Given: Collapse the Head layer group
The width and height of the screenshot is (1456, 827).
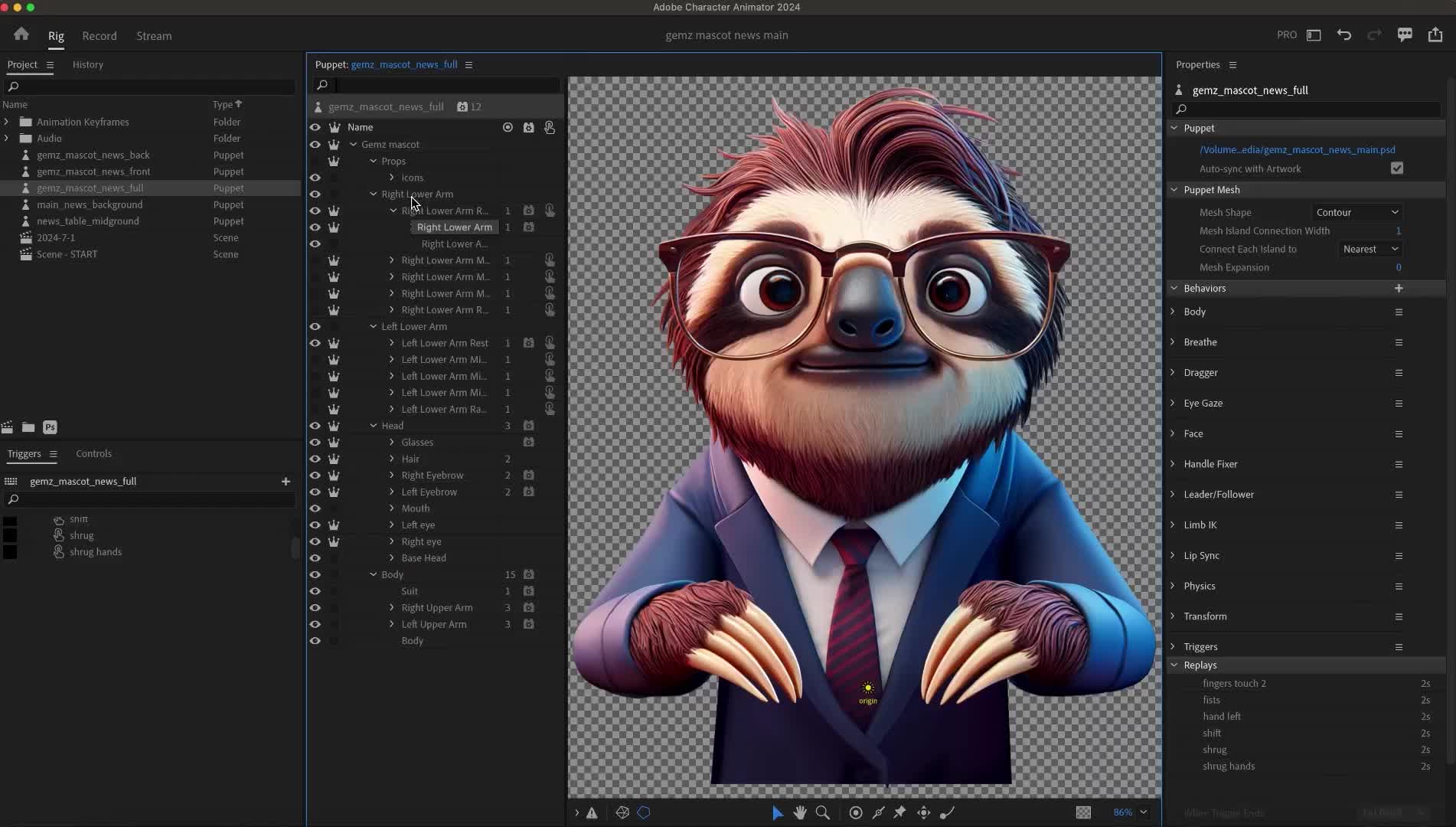Looking at the screenshot, I should tap(374, 426).
